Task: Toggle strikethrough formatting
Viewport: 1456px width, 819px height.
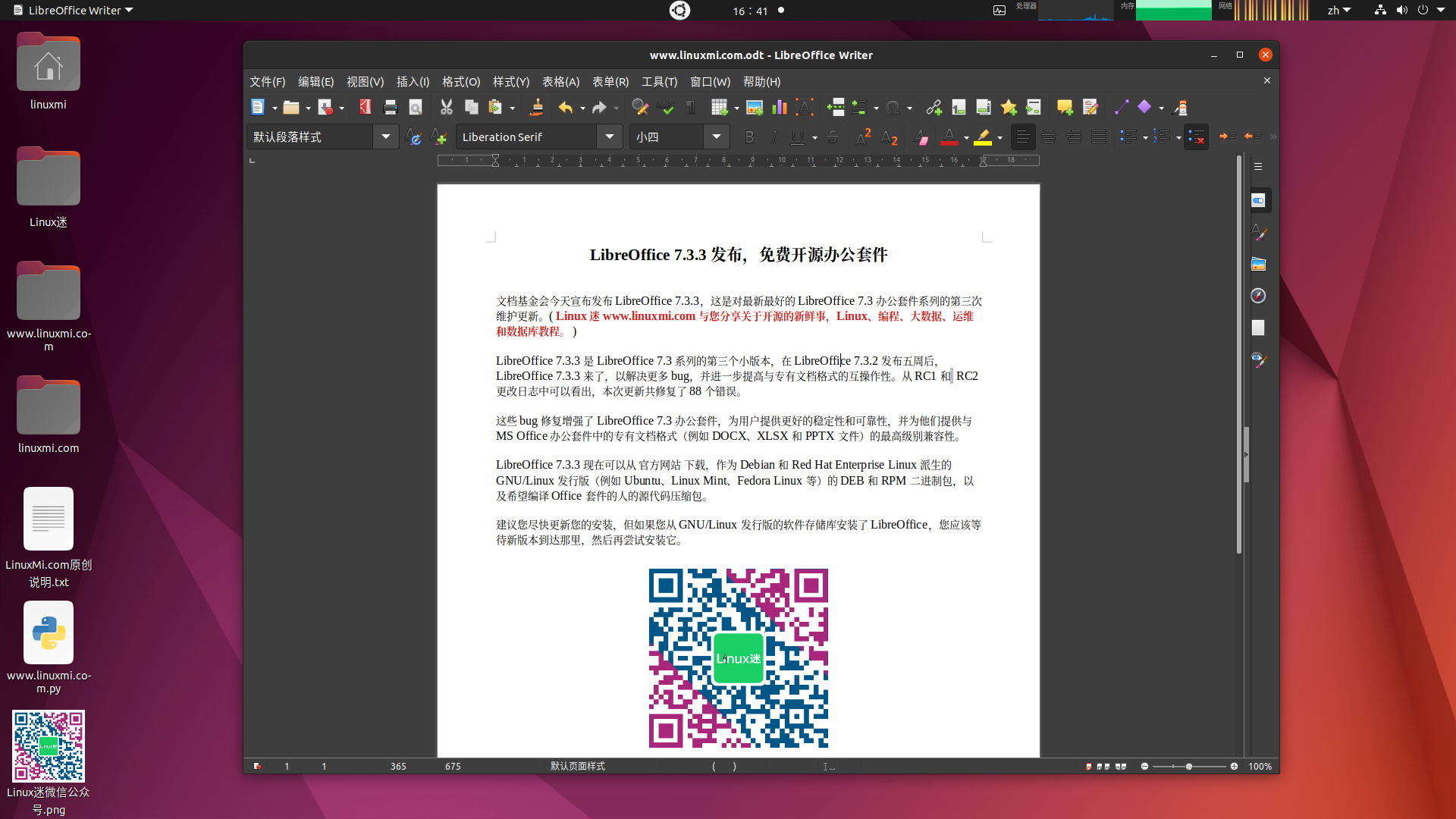Action: pos(833,137)
